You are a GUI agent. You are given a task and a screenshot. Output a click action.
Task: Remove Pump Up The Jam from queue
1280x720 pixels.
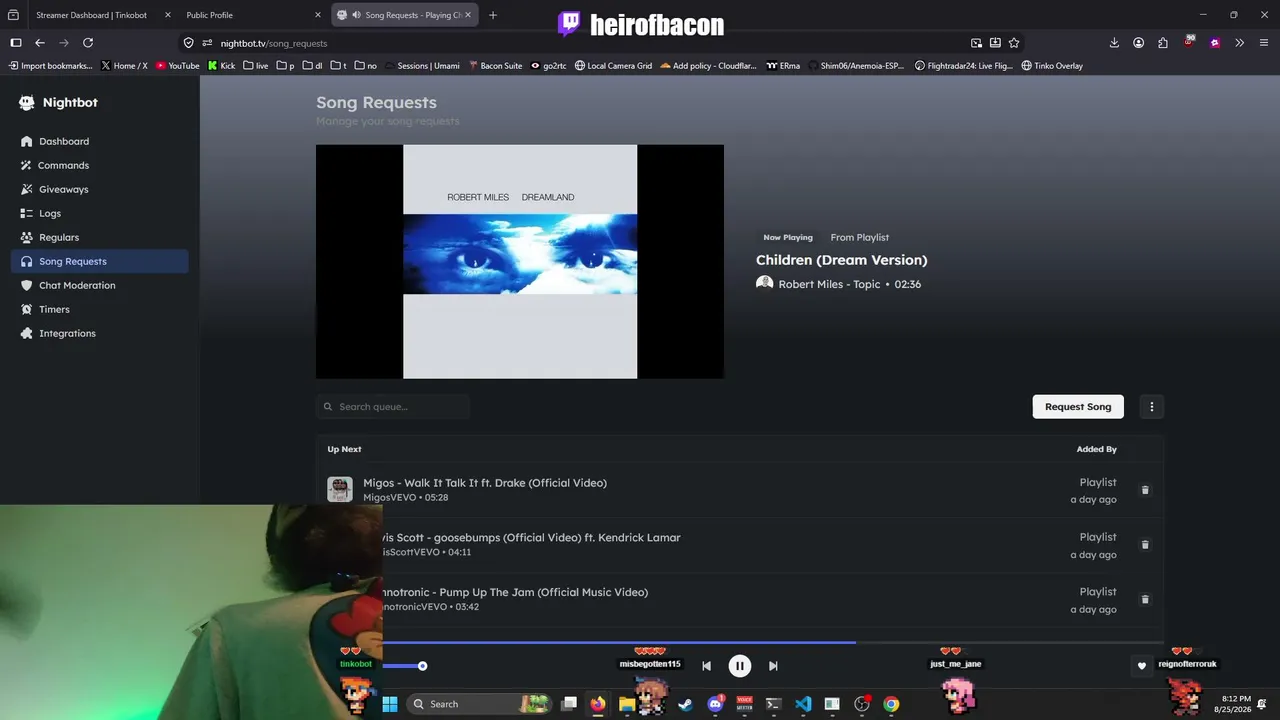tap(1145, 599)
